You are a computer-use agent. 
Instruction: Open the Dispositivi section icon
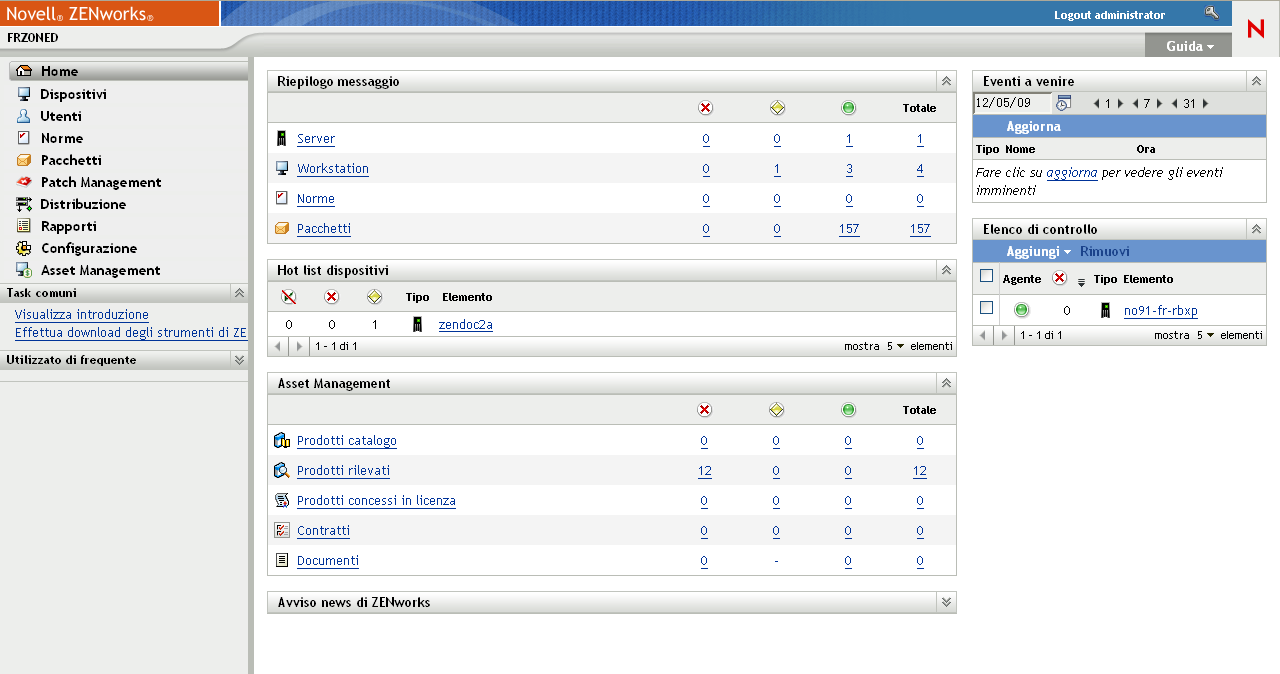coord(22,93)
